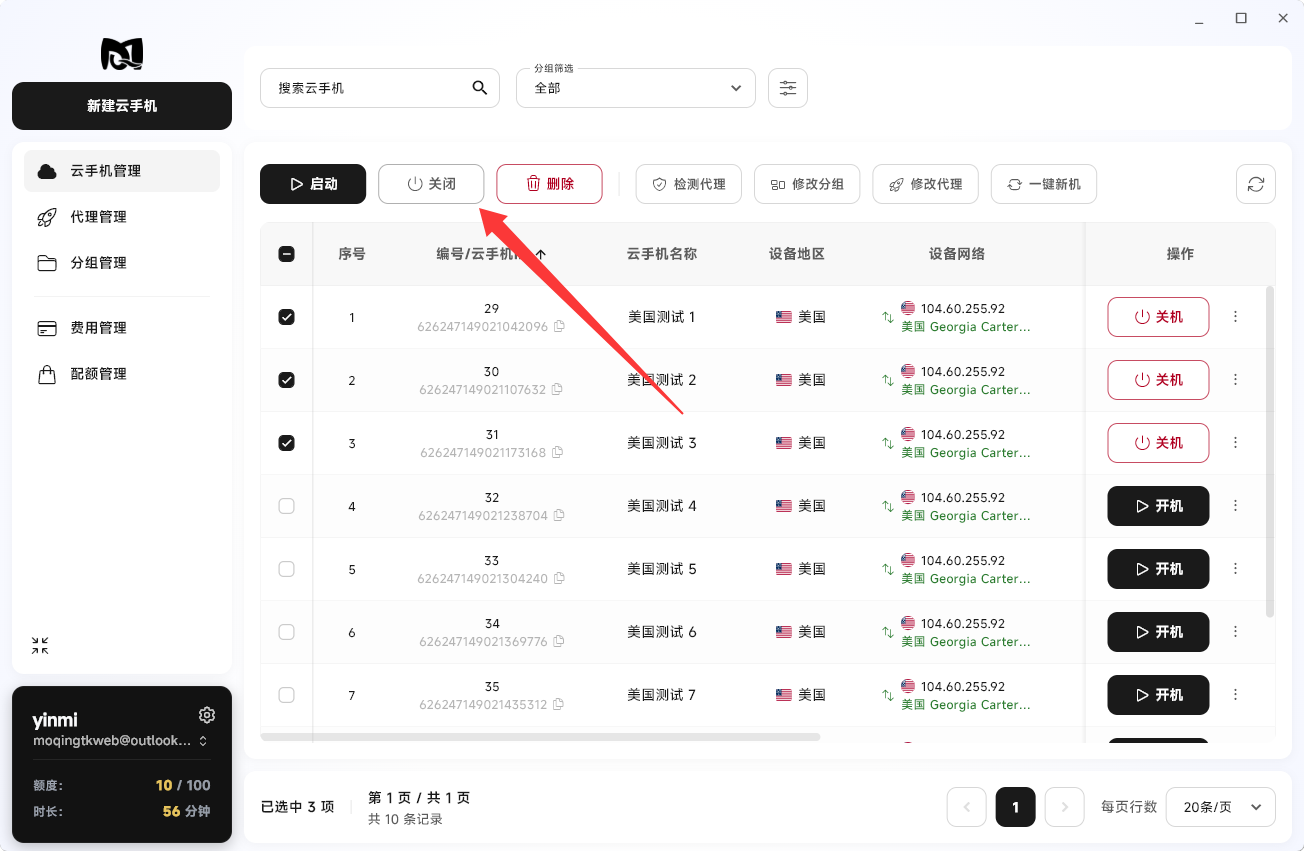The height and width of the screenshot is (851, 1304).
Task: Click 关机 for 美国测试 3
Action: point(1158,443)
